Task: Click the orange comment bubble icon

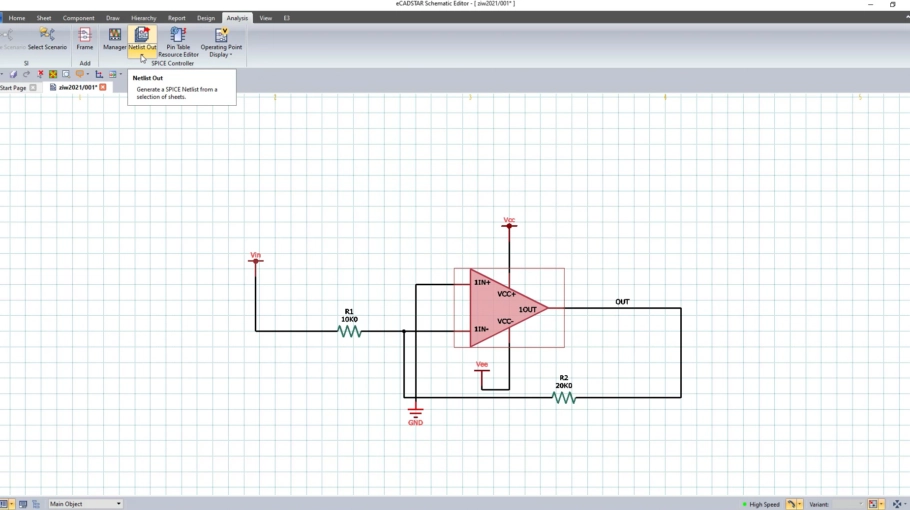Action: [80, 74]
